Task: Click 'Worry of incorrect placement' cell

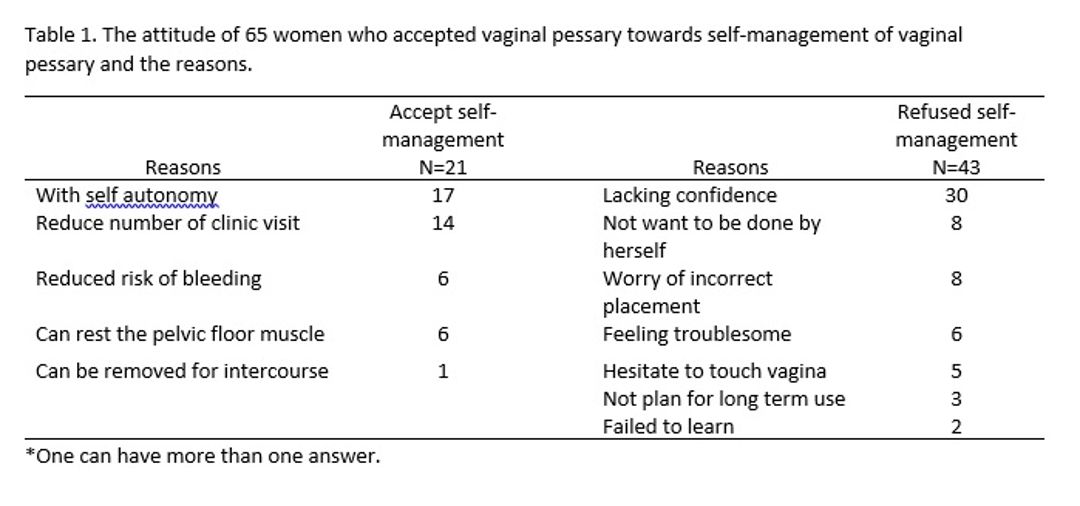Action: 687,292
